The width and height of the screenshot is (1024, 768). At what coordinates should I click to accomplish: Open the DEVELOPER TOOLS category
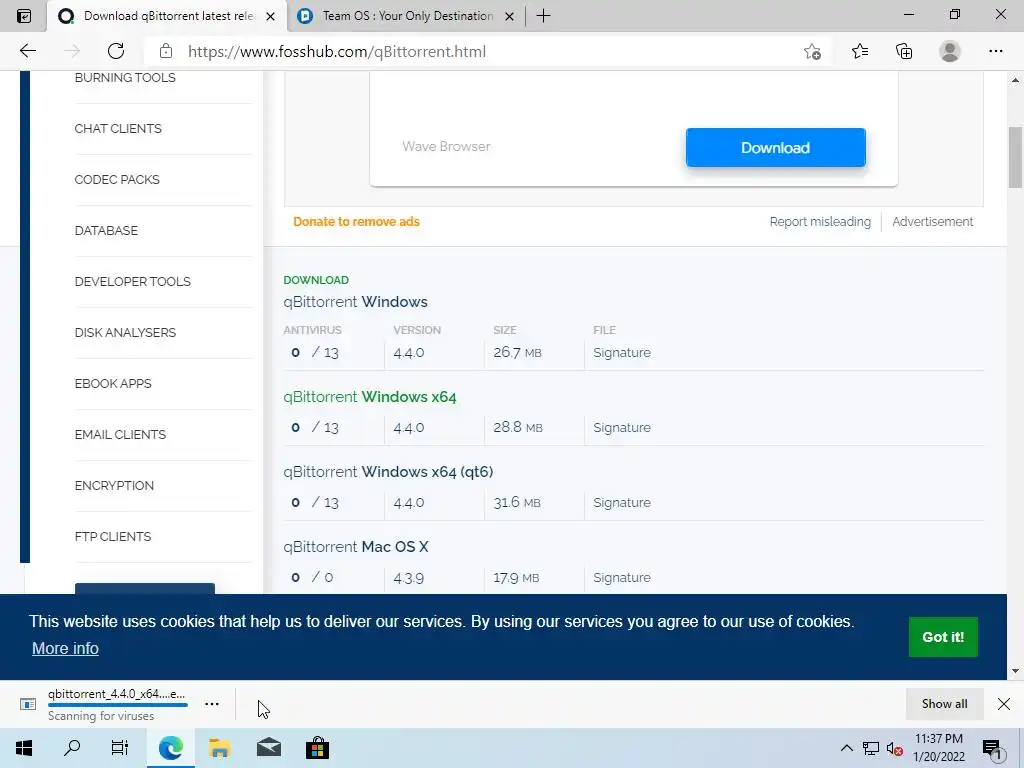(133, 281)
